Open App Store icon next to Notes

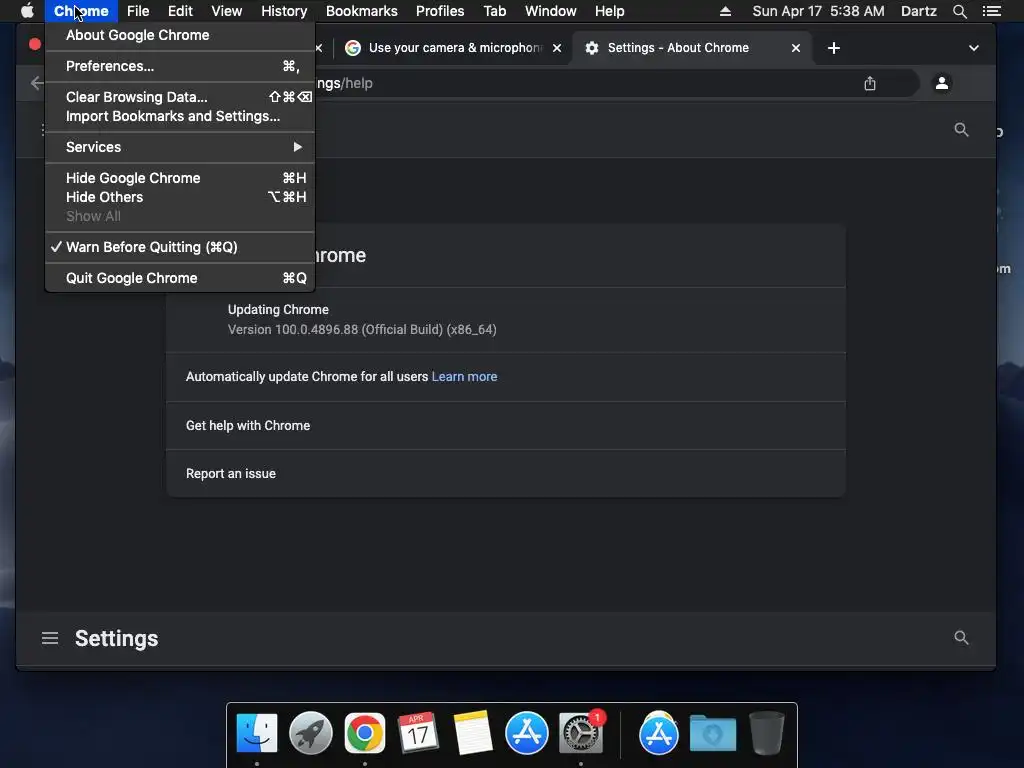[x=526, y=733]
